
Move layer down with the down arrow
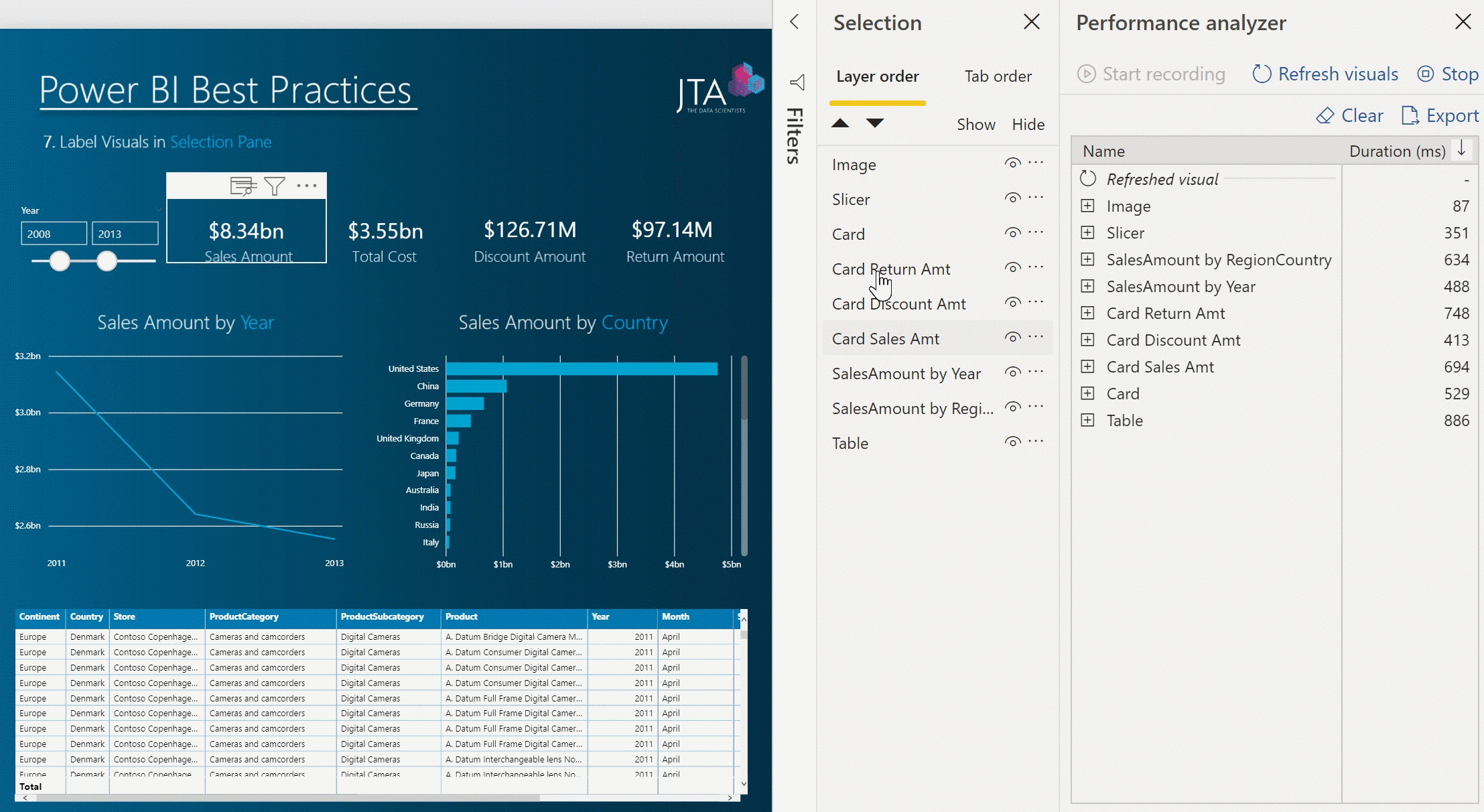[x=875, y=123]
